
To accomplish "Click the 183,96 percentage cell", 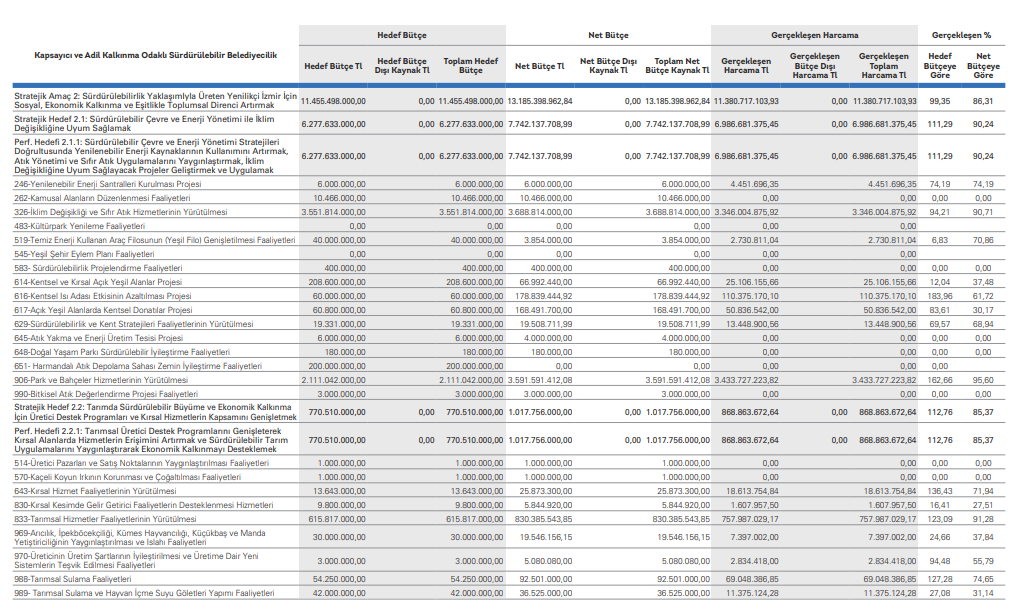I will [939, 297].
